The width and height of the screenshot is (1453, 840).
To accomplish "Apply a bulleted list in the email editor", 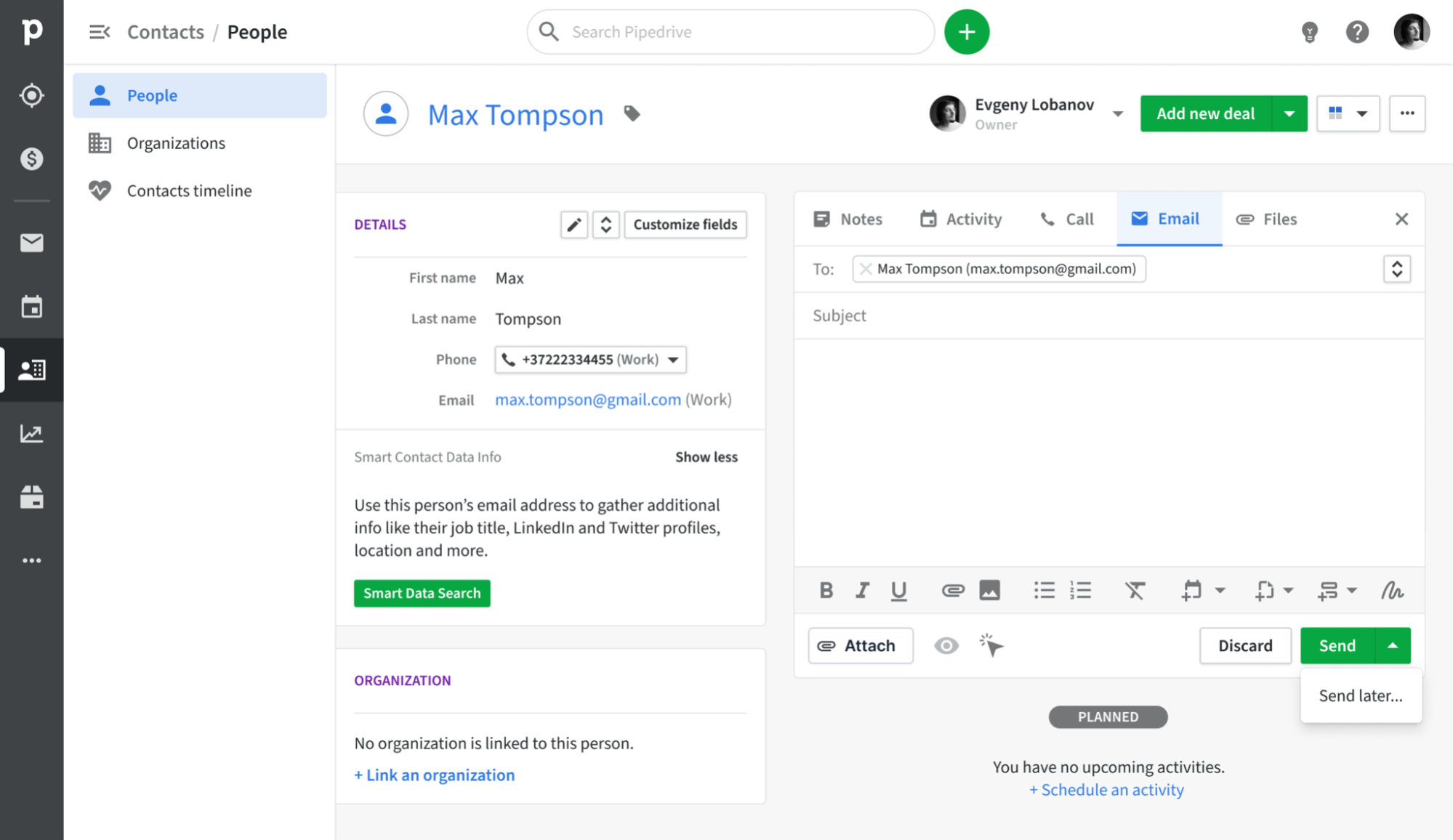I will pyautogui.click(x=1045, y=590).
